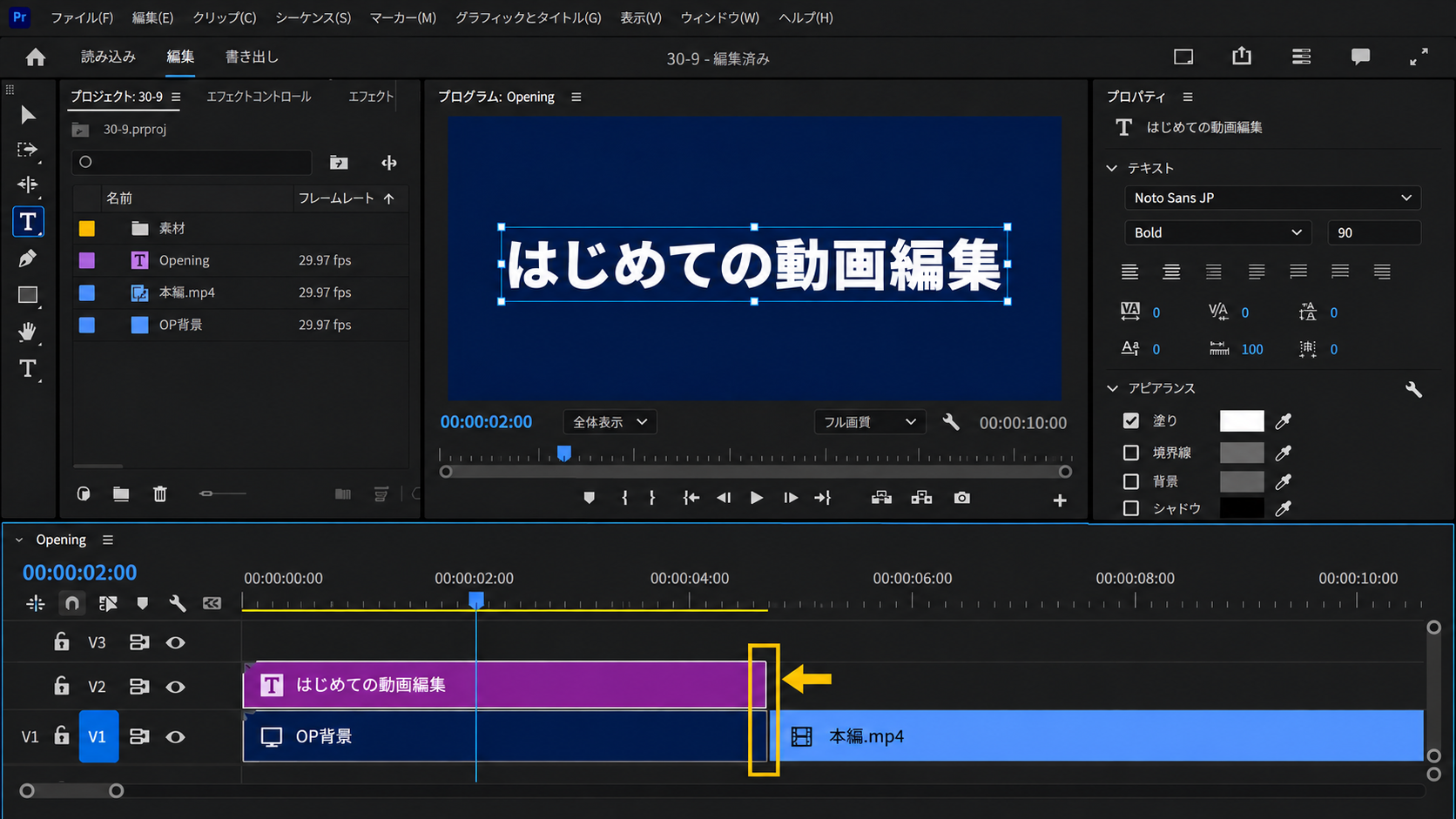Collapse the テキスト section
1456x819 pixels.
pos(1112,168)
